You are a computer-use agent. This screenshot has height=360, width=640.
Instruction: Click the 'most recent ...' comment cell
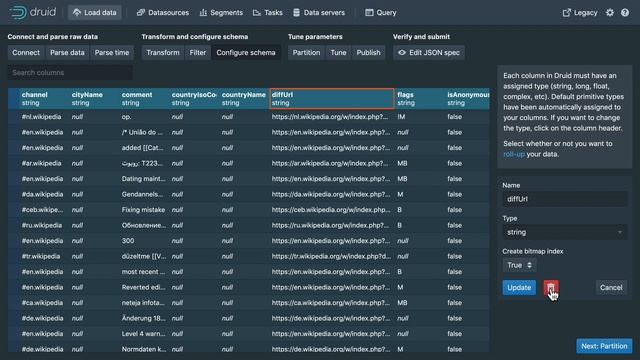(x=143, y=272)
